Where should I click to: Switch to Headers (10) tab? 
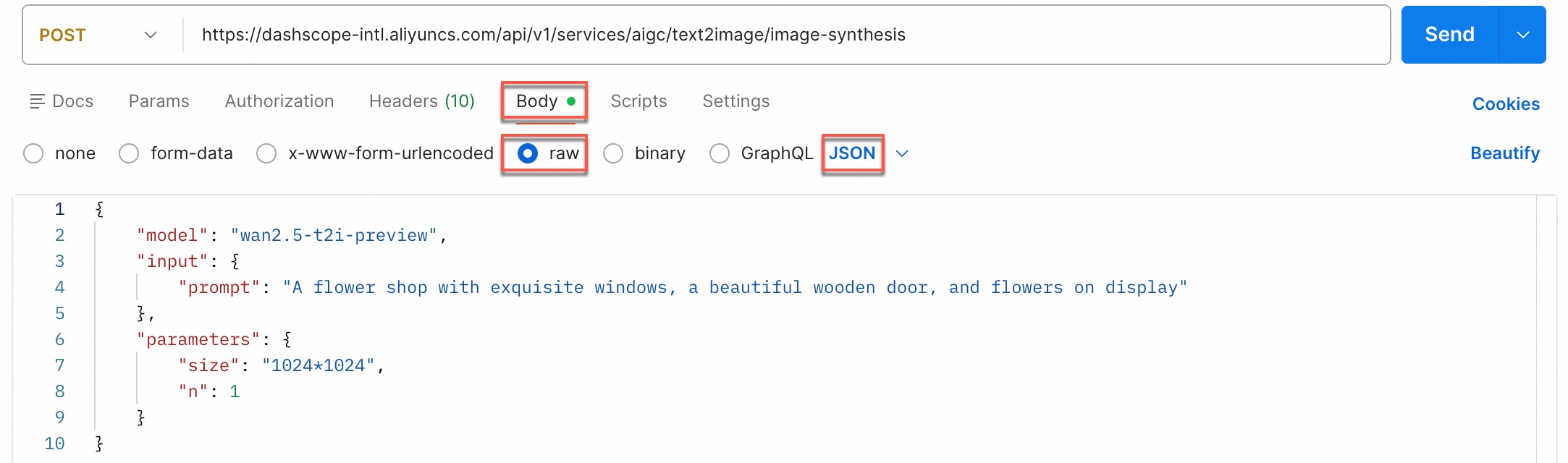(421, 101)
